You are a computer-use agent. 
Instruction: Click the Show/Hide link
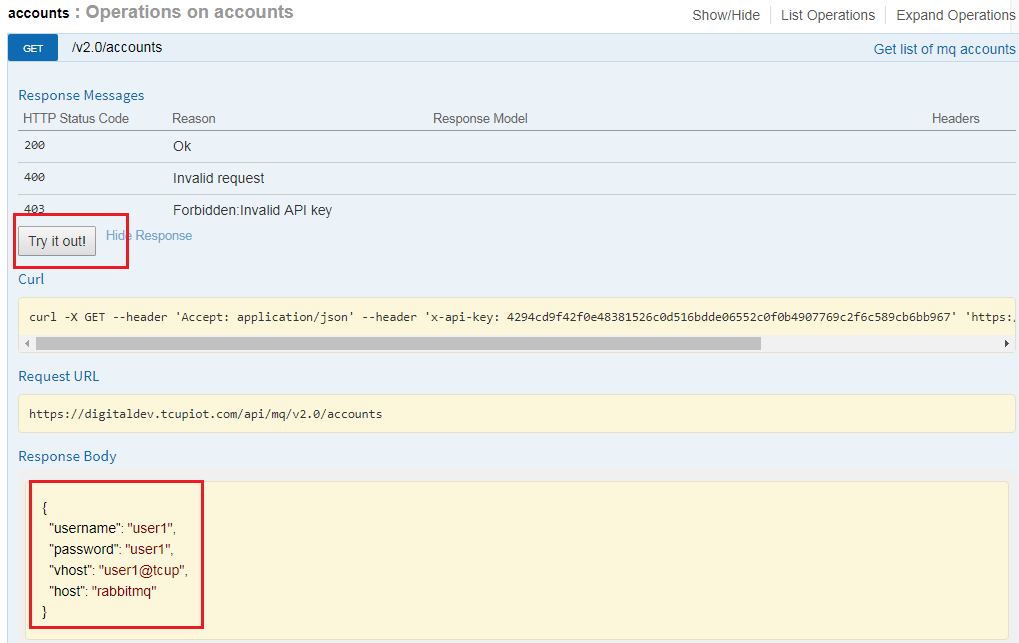[726, 15]
